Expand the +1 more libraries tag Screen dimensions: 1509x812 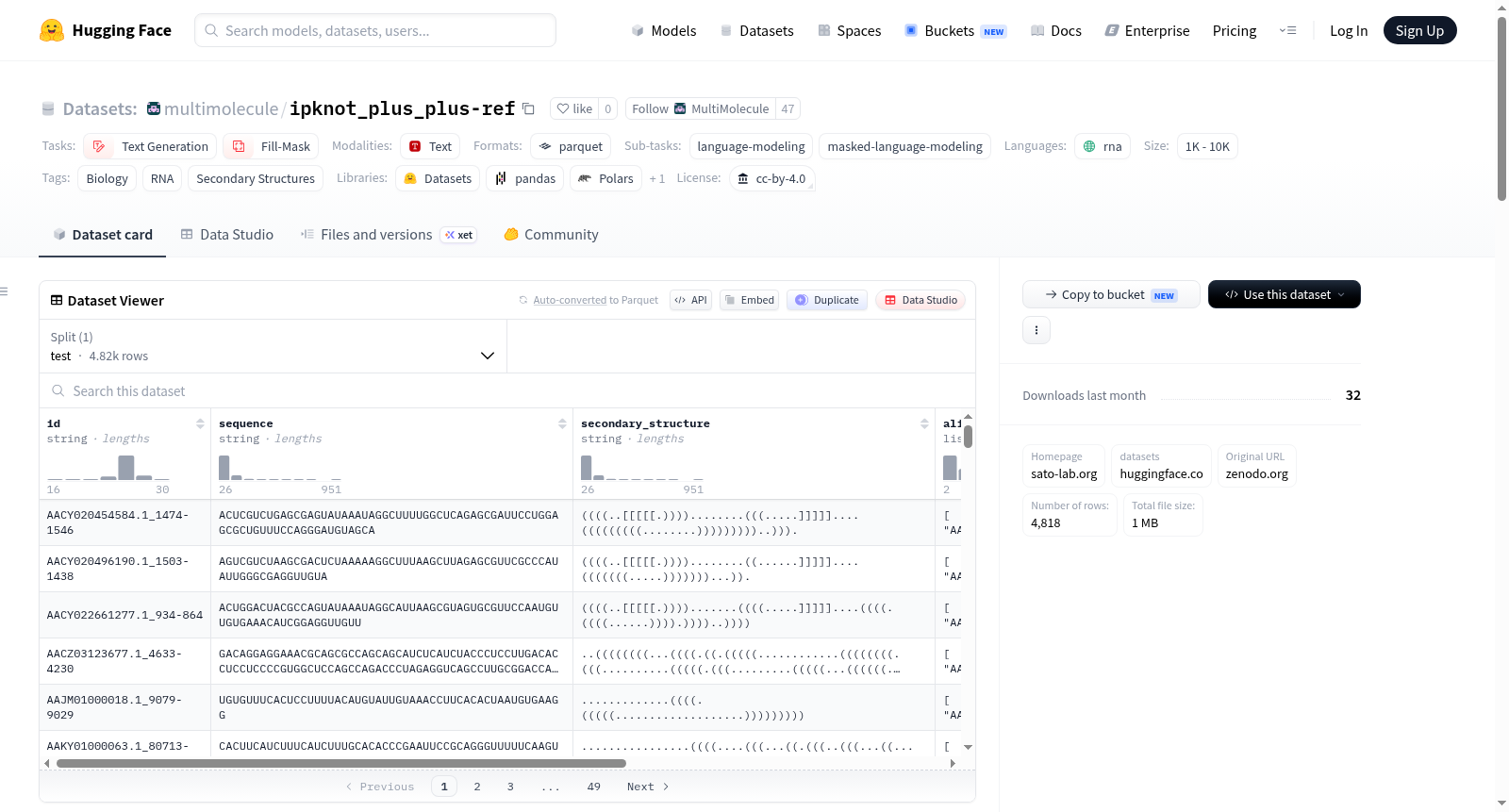[657, 178]
